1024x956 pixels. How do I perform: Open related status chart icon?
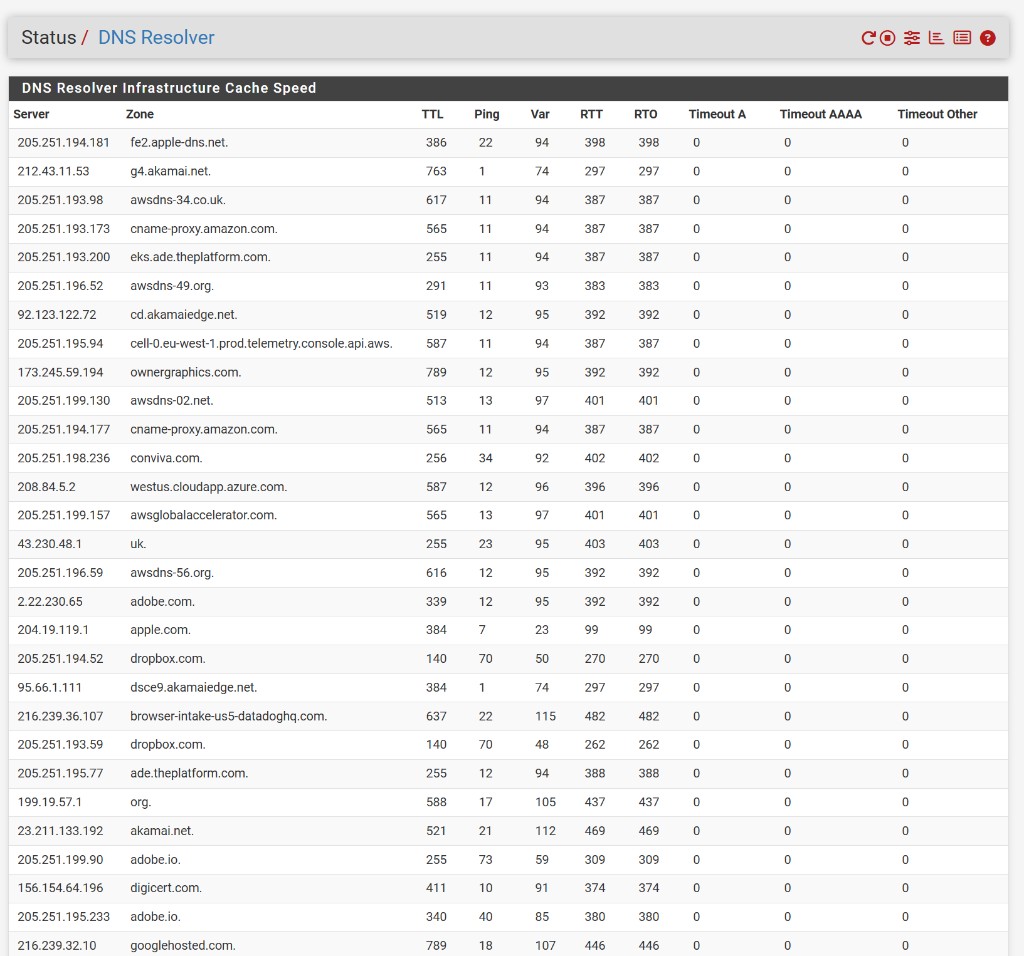point(936,38)
